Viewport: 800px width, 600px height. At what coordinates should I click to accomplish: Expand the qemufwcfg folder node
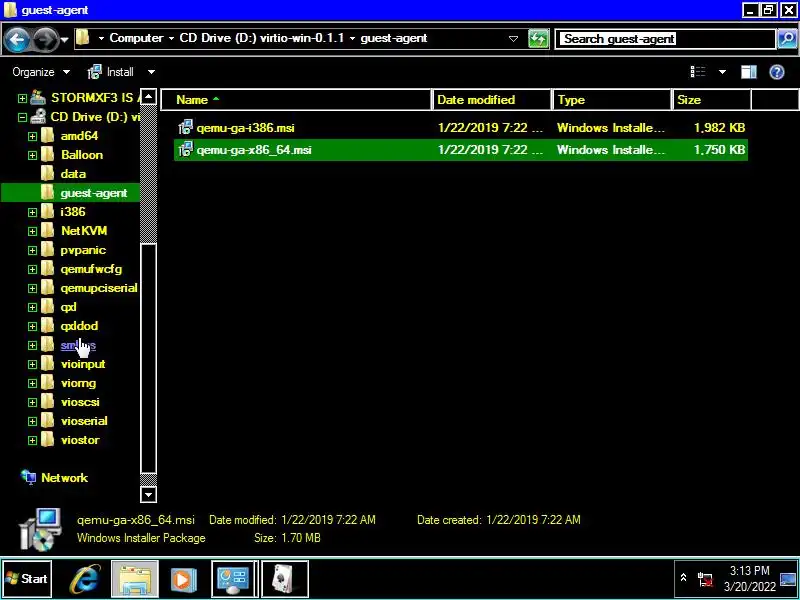(32, 269)
